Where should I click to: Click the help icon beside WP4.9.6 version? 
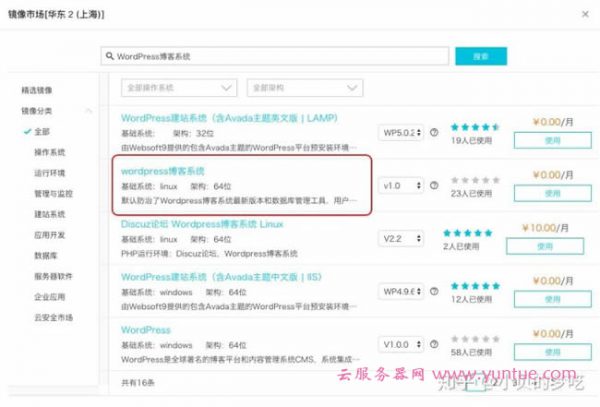pos(434,291)
